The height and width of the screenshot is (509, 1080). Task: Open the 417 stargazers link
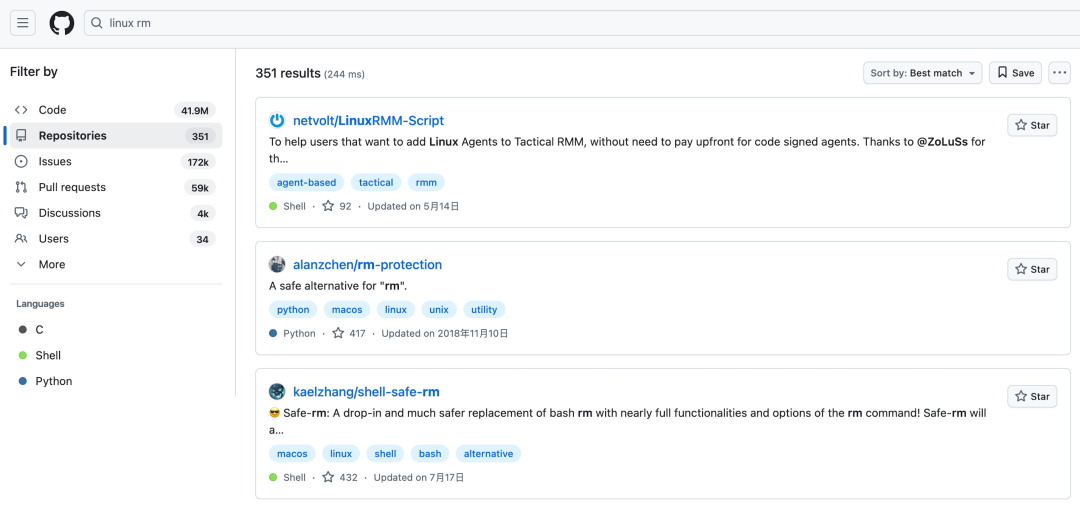349,333
